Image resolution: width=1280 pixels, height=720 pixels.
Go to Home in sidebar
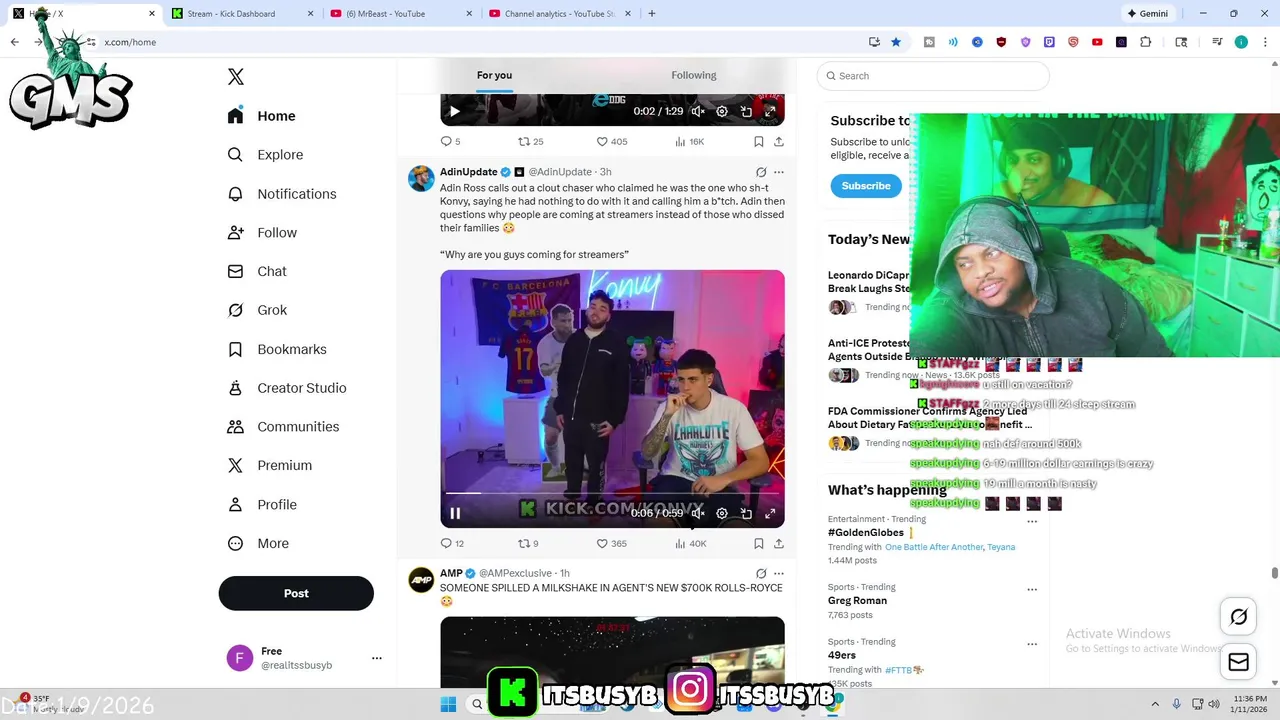[x=261, y=116]
